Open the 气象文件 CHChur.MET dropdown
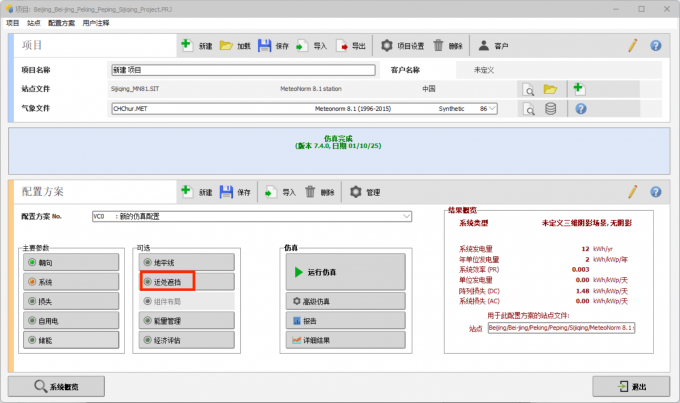 coord(490,108)
